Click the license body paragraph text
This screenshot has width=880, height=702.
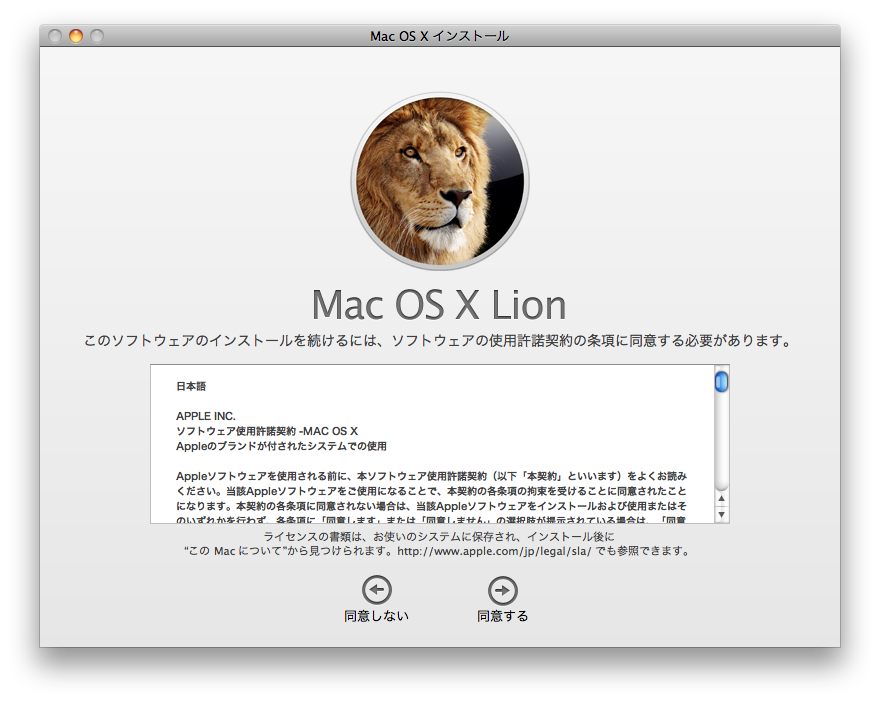(431, 491)
